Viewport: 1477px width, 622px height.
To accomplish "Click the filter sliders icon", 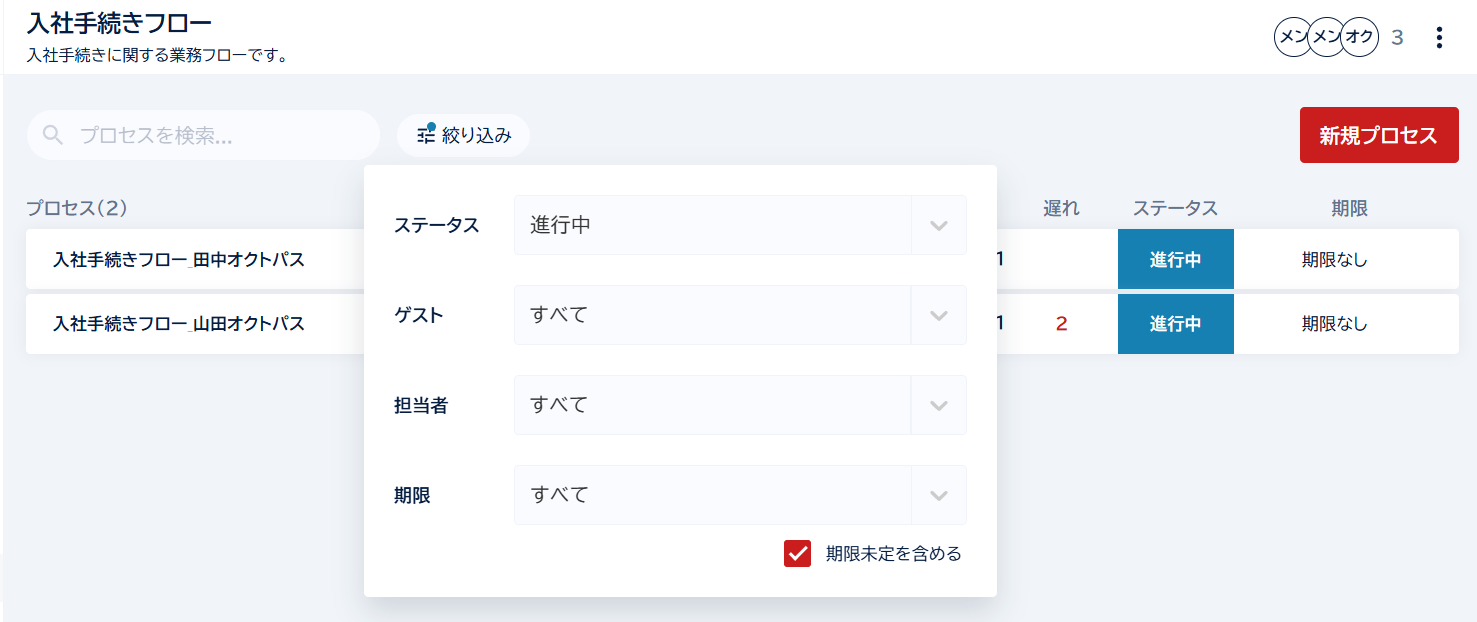I will [x=426, y=135].
